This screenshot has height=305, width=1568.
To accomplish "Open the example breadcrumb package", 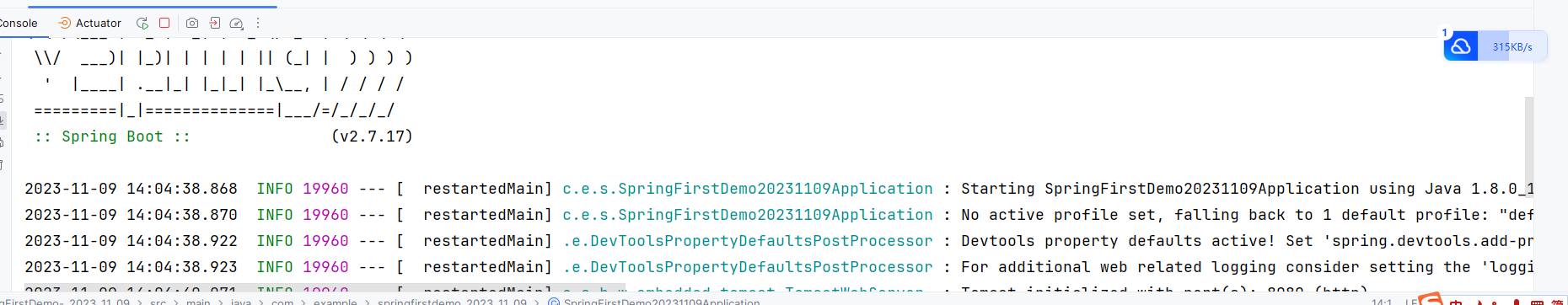I will (x=336, y=301).
